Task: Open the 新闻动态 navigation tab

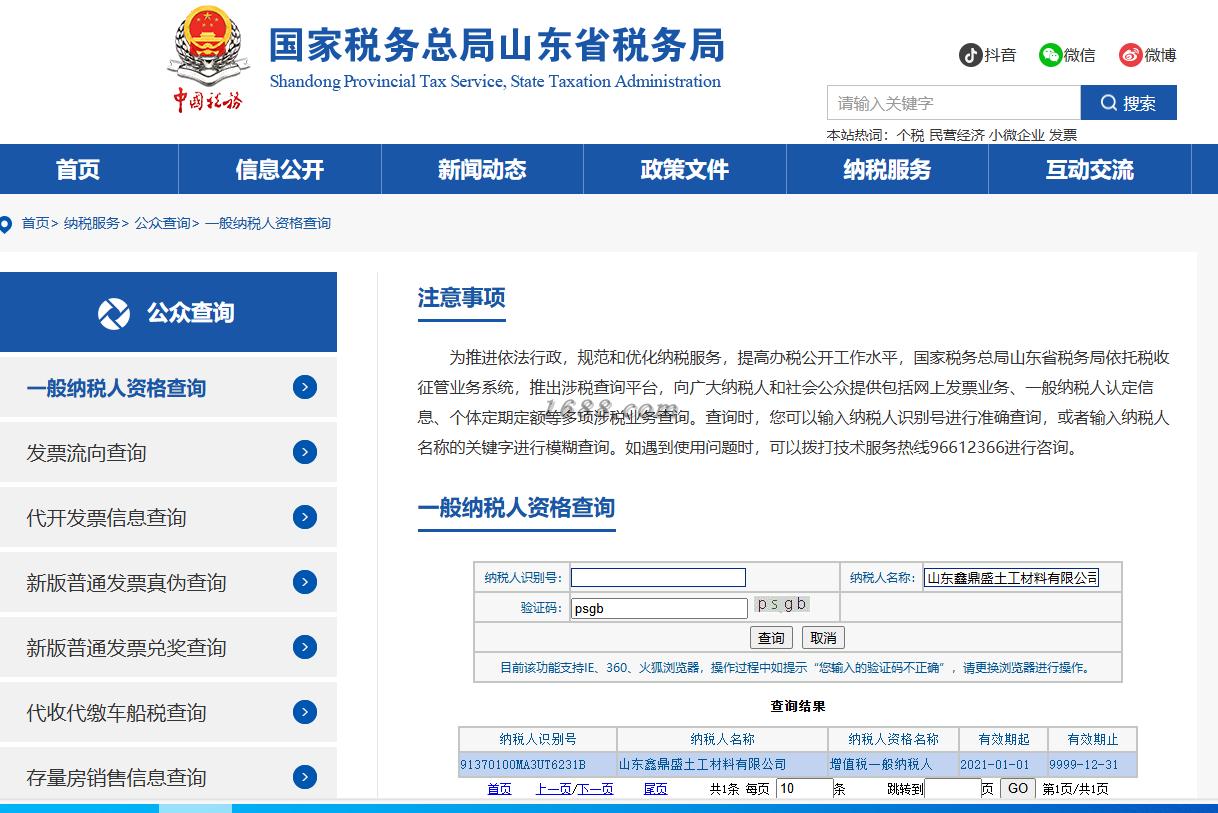Action: [482, 169]
